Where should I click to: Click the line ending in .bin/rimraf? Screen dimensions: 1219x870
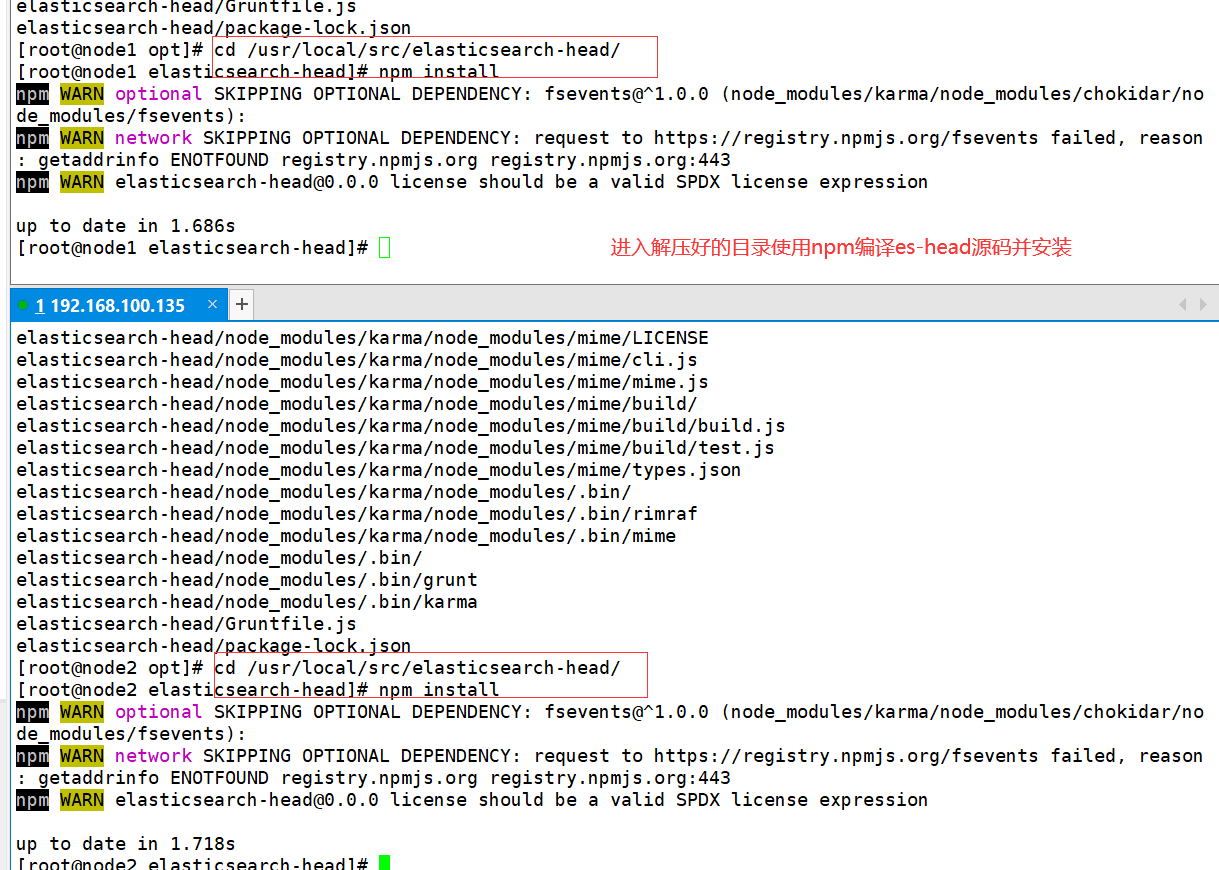(x=357, y=514)
